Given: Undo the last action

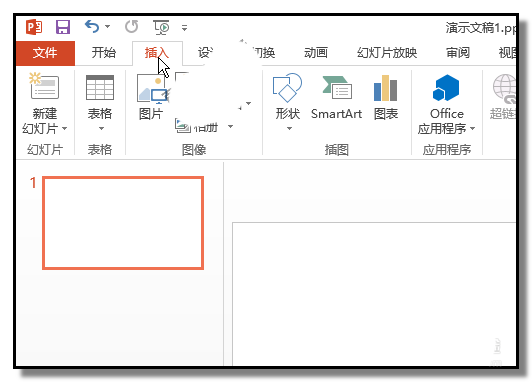Looking at the screenshot, I should [x=92, y=26].
